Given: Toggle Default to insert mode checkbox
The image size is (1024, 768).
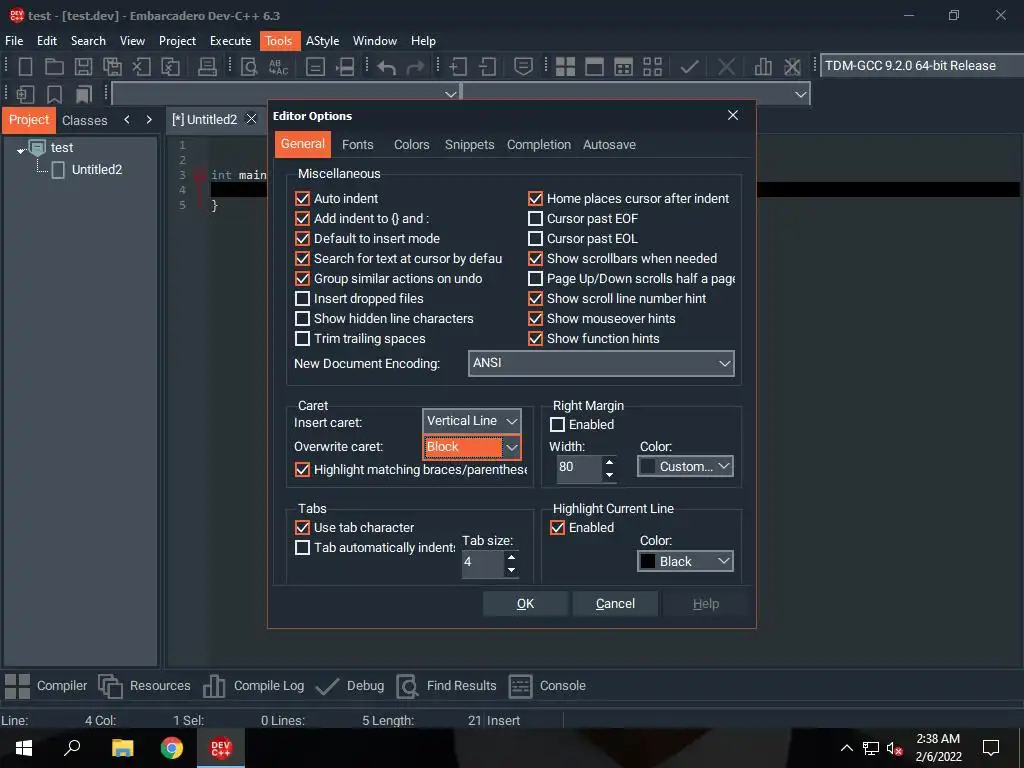Looking at the screenshot, I should tap(302, 238).
